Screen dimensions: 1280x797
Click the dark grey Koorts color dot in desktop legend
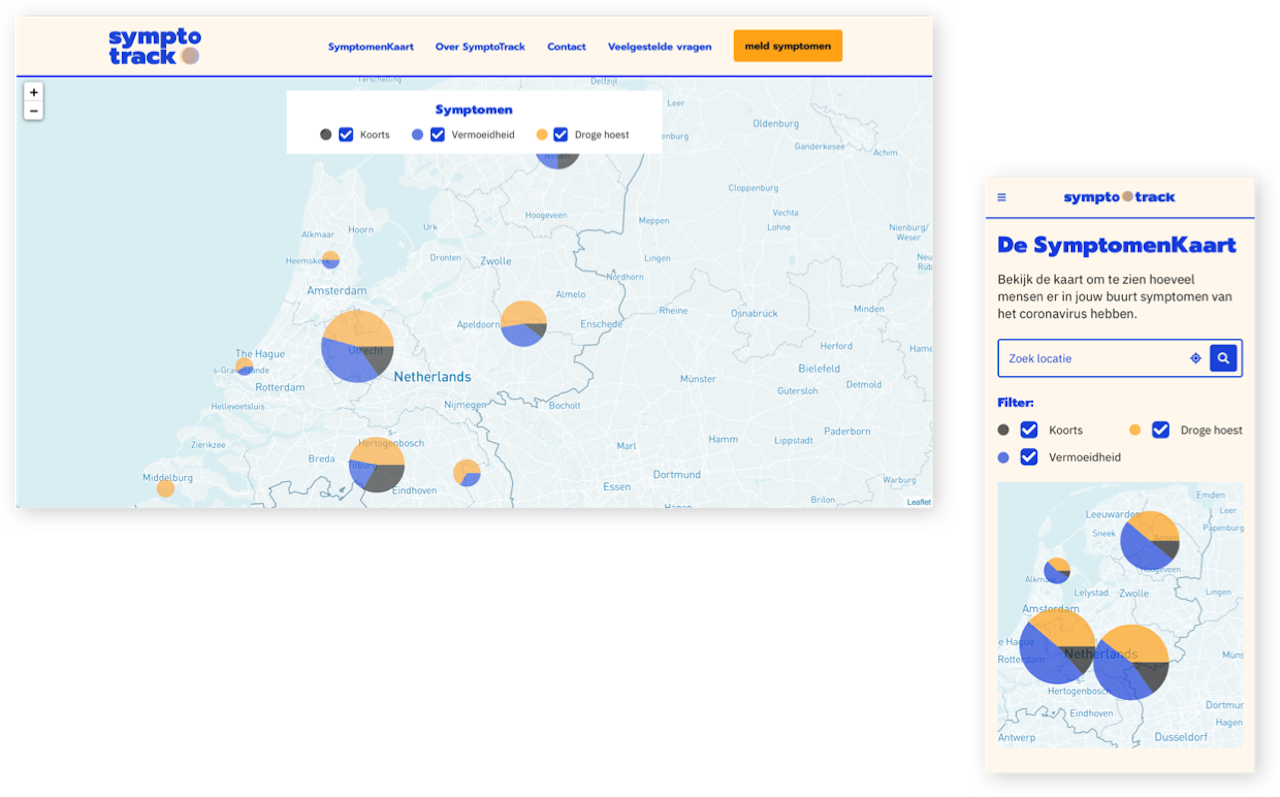[x=326, y=134]
